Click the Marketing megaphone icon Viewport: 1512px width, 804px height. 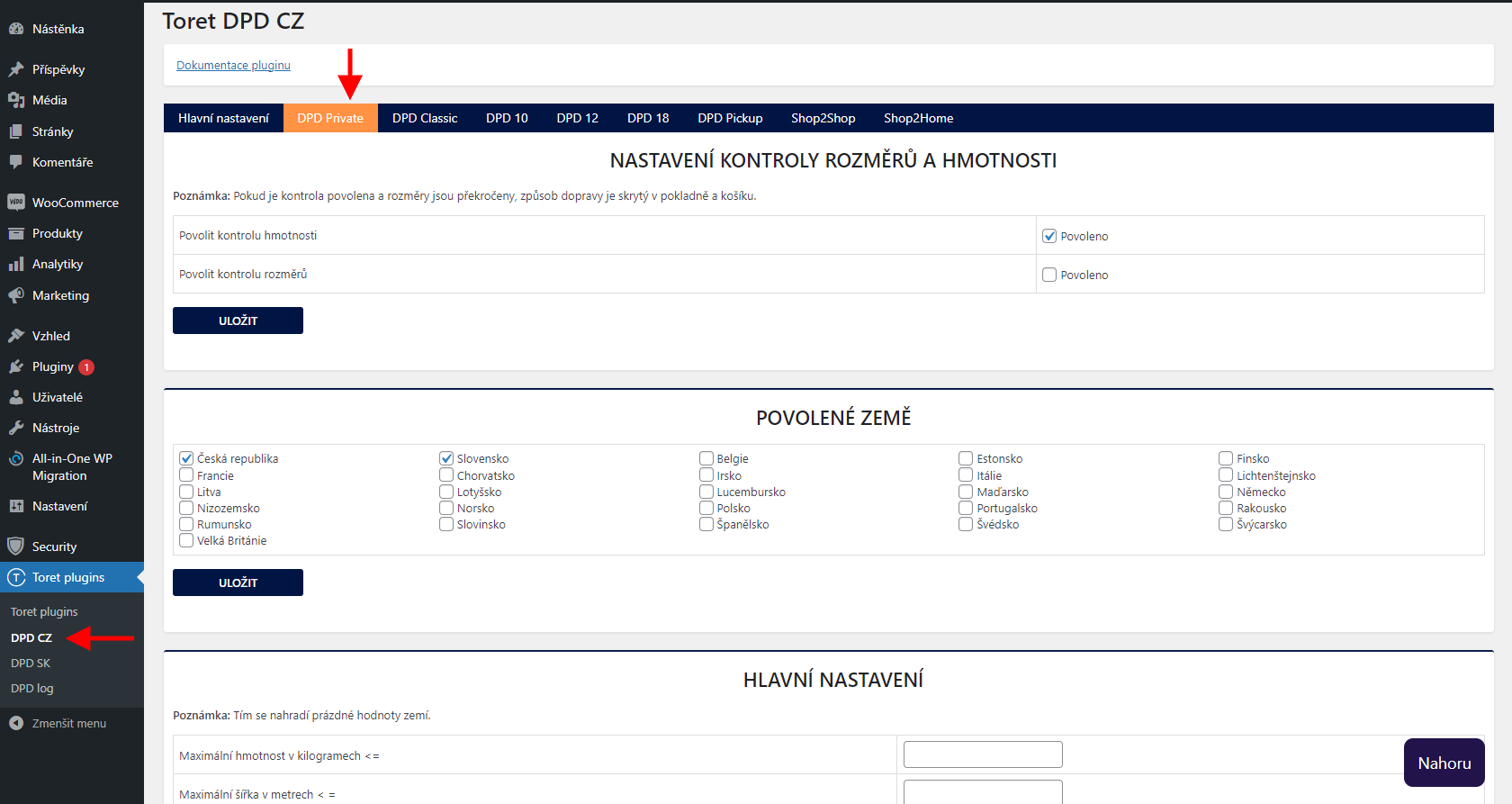point(16,295)
